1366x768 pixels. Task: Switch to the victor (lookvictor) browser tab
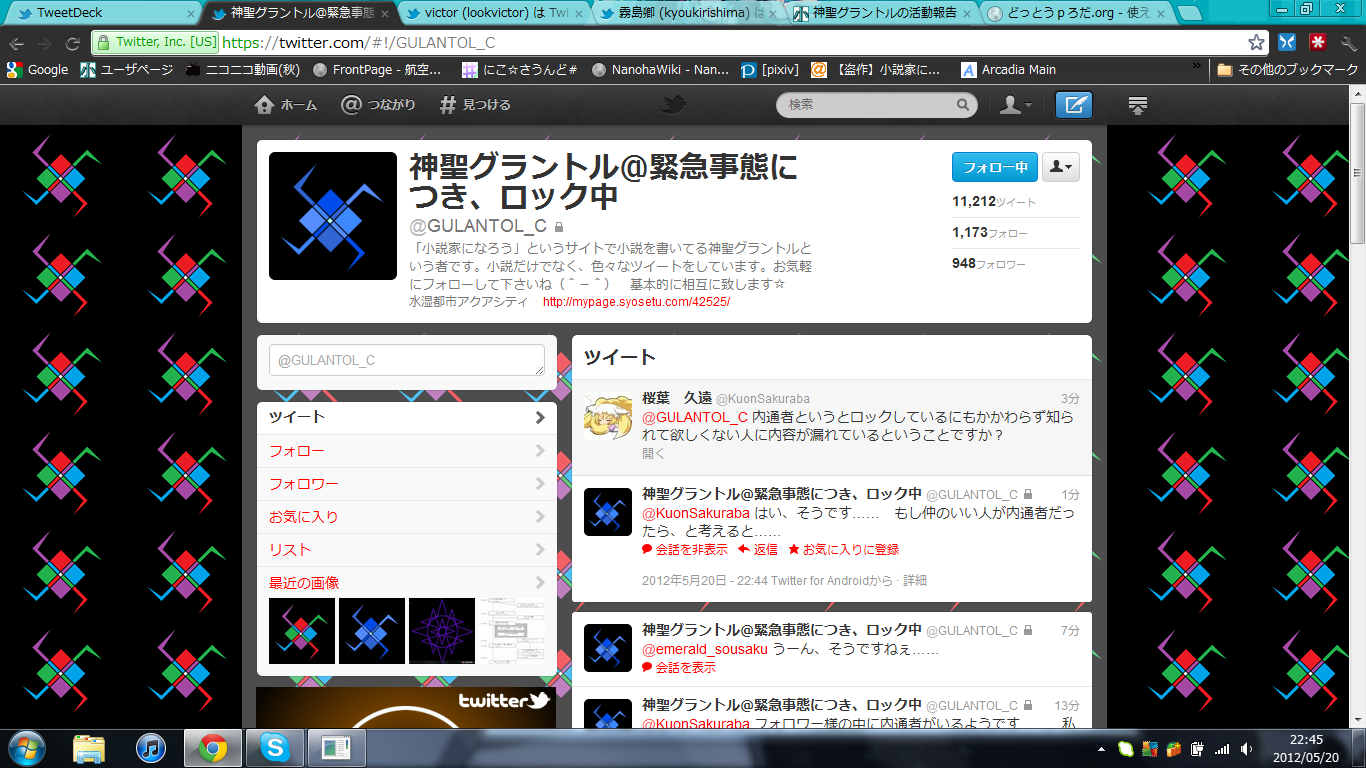coord(496,13)
